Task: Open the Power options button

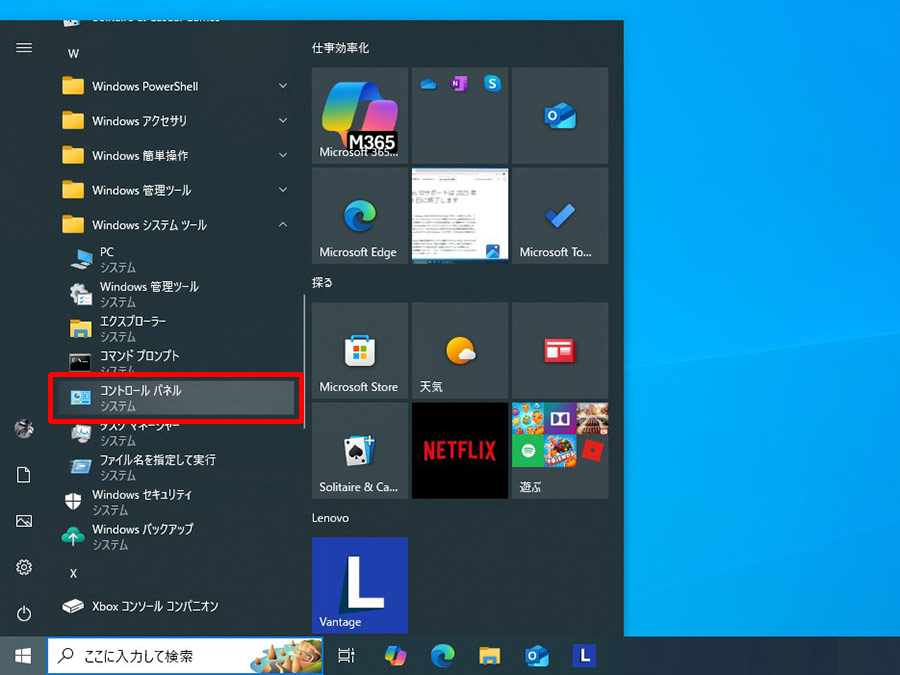Action: click(24, 614)
